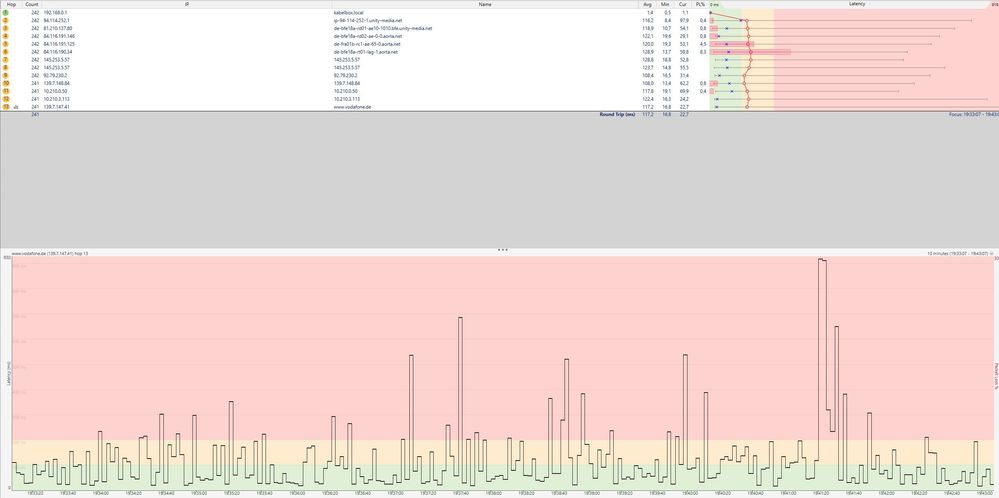Sort by the Hop column header
Image resolution: width=999 pixels, height=498 pixels.
11,4
